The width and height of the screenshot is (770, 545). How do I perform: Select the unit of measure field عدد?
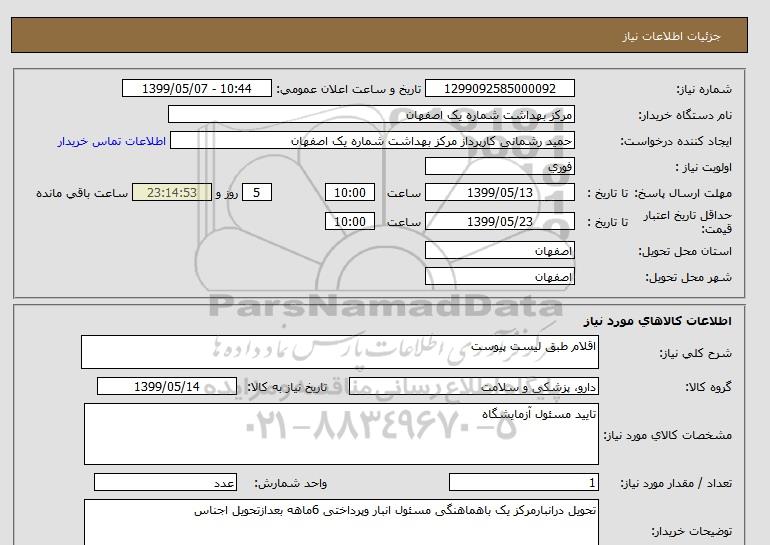pyautogui.click(x=165, y=482)
